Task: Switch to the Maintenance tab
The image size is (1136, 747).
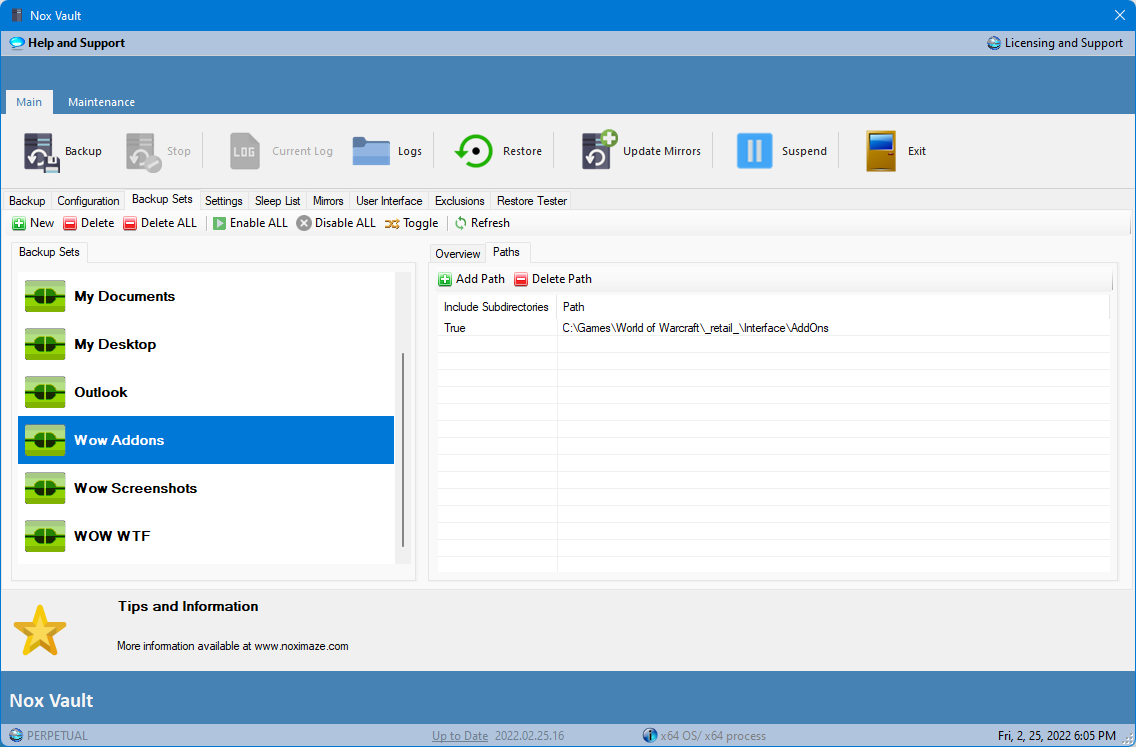Action: click(x=101, y=102)
